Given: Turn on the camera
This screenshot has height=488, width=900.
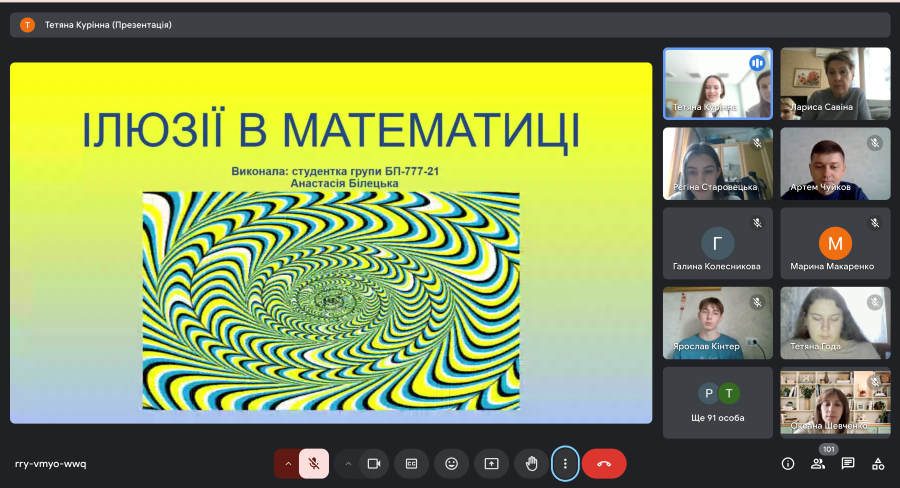Looking at the screenshot, I should 374,463.
